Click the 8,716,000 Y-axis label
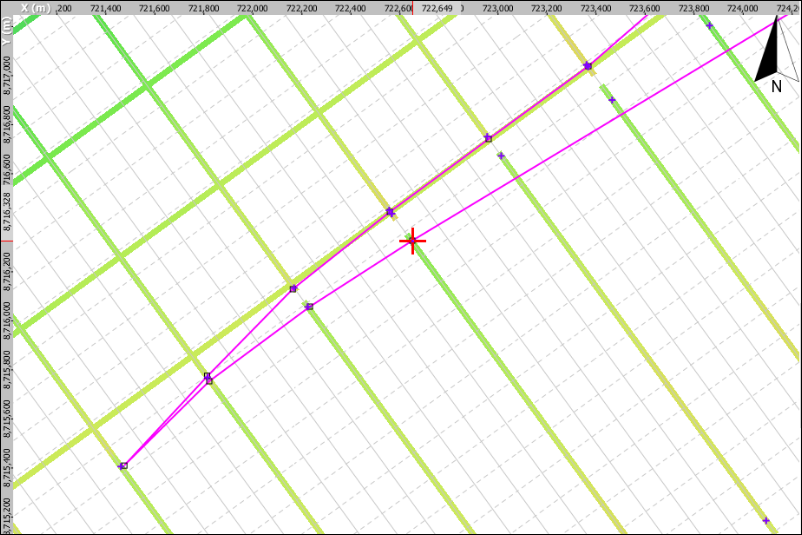802x535 pixels. click(7, 321)
